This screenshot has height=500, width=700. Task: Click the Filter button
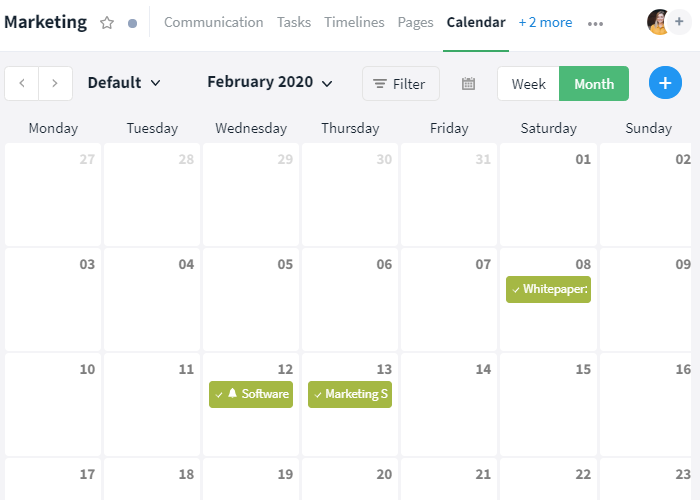(400, 84)
